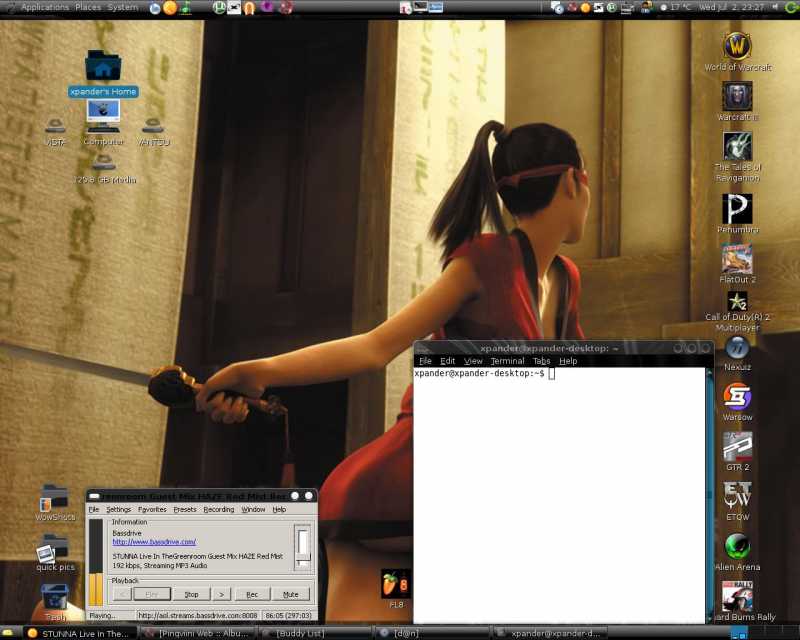Open the Applications menu in top panel
Screen dimensions: 800x640
click(44, 7)
